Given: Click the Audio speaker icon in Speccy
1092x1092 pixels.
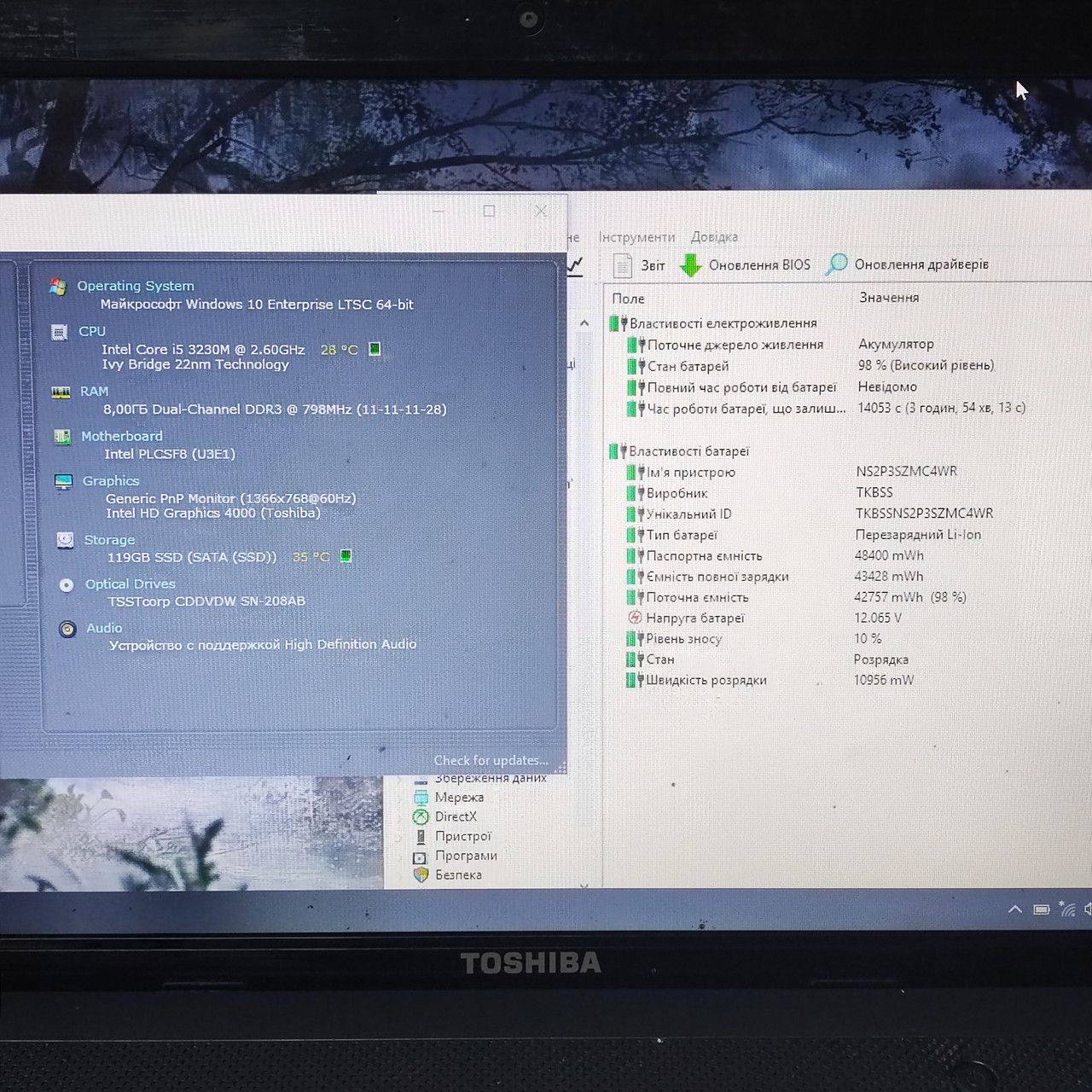Looking at the screenshot, I should pyautogui.click(x=67, y=630).
